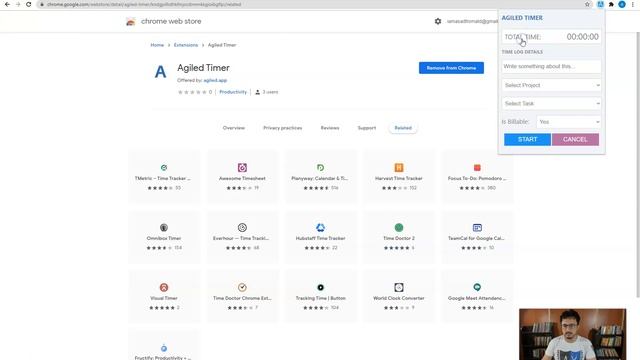Screen dimensions: 640x360
Task: Click the browser forward arrow
Action: point(18,4)
